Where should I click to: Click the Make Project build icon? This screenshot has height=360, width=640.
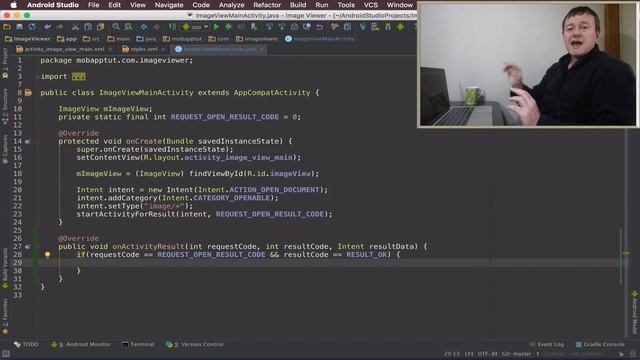pyautogui.click(x=172, y=27)
